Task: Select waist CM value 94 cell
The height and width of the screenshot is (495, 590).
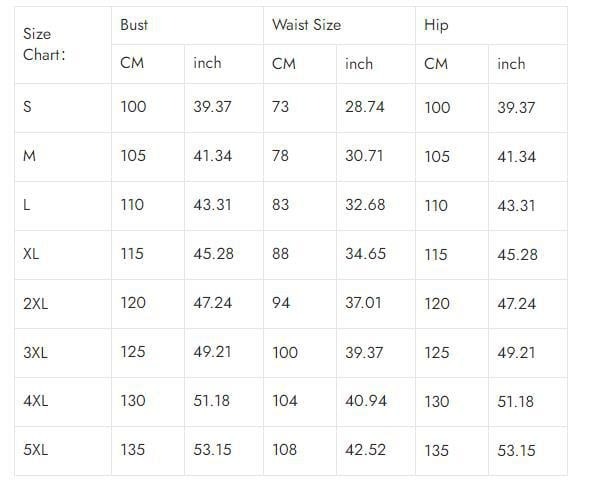Action: pyautogui.click(x=300, y=304)
